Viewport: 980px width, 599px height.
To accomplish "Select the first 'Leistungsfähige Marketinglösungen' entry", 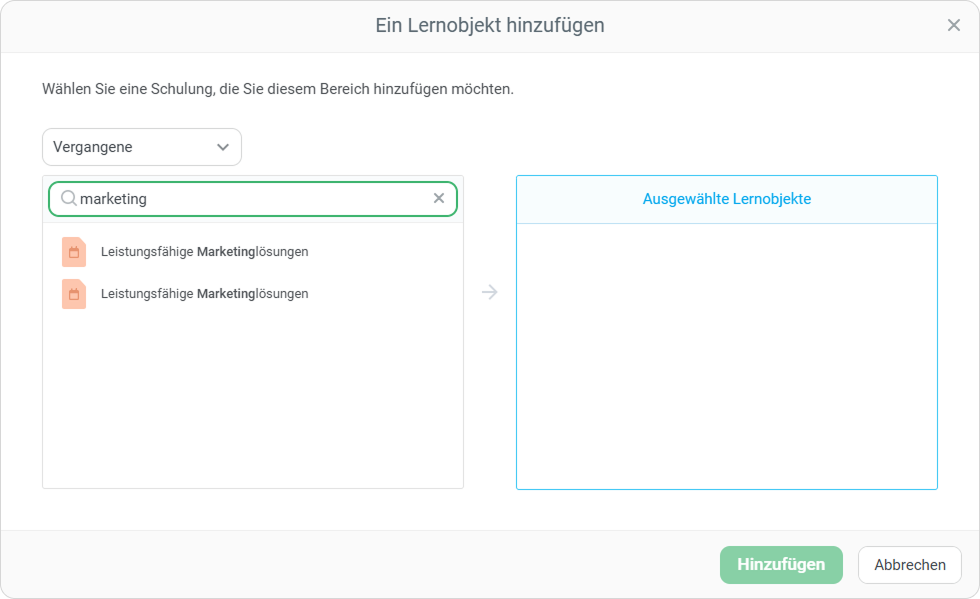I will coord(204,252).
